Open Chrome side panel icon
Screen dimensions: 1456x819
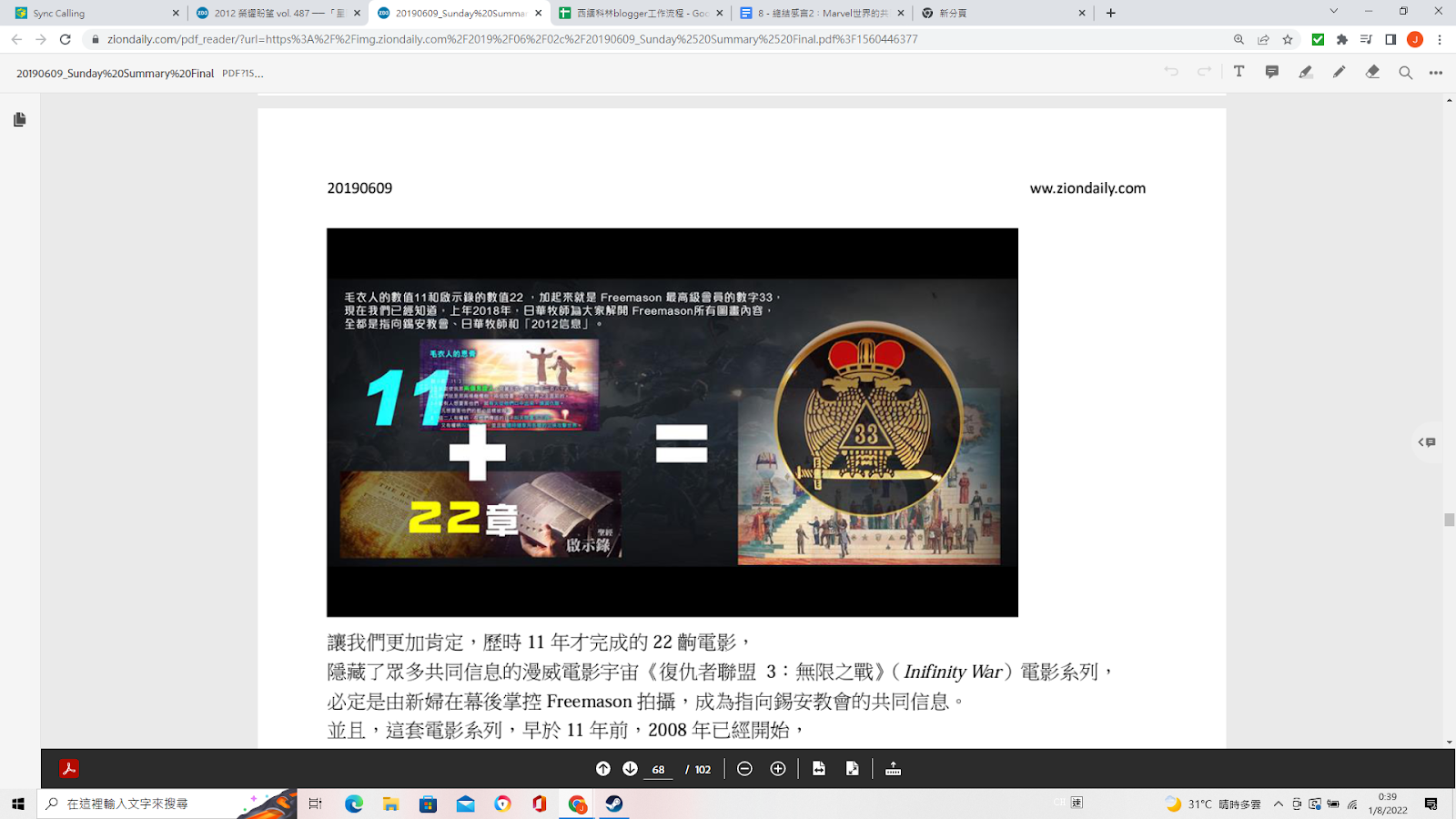[x=1390, y=39]
